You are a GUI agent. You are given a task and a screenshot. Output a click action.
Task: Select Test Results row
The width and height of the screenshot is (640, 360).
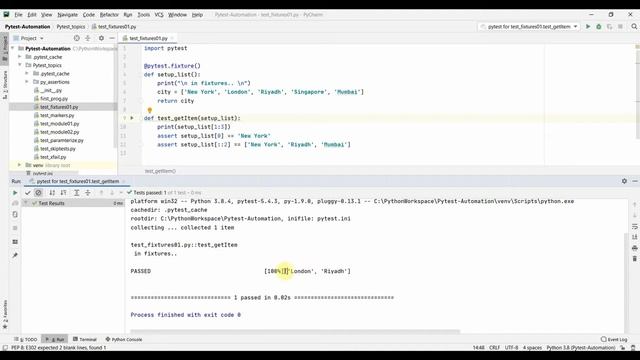[73, 203]
